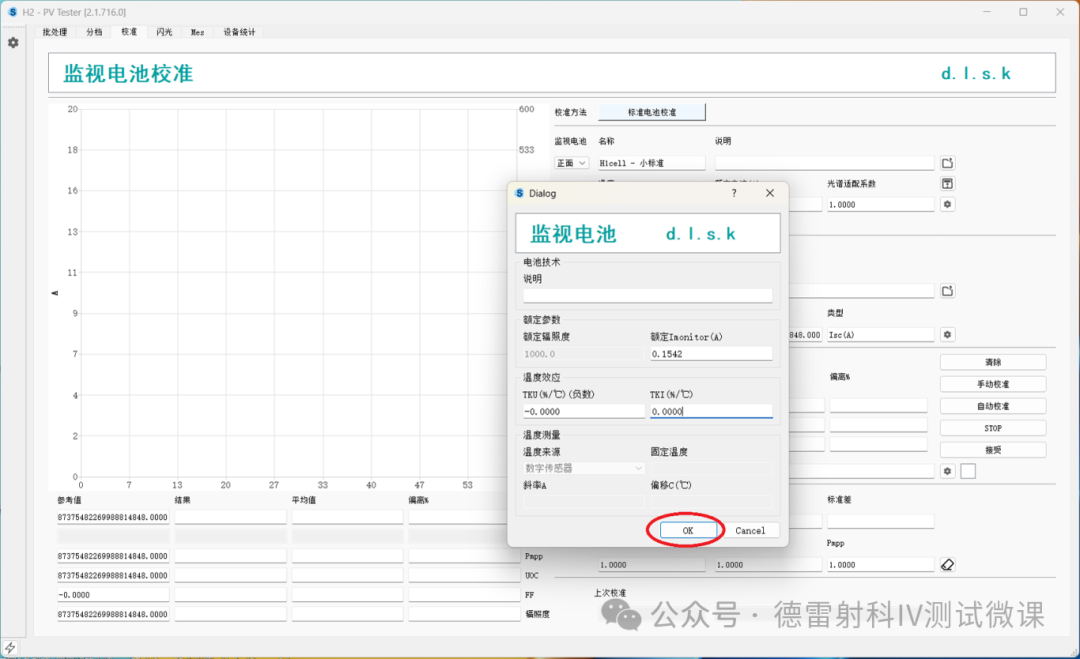The height and width of the screenshot is (659, 1080).
Task: Click the eraser icon beside Pmpp field
Action: click(x=948, y=565)
